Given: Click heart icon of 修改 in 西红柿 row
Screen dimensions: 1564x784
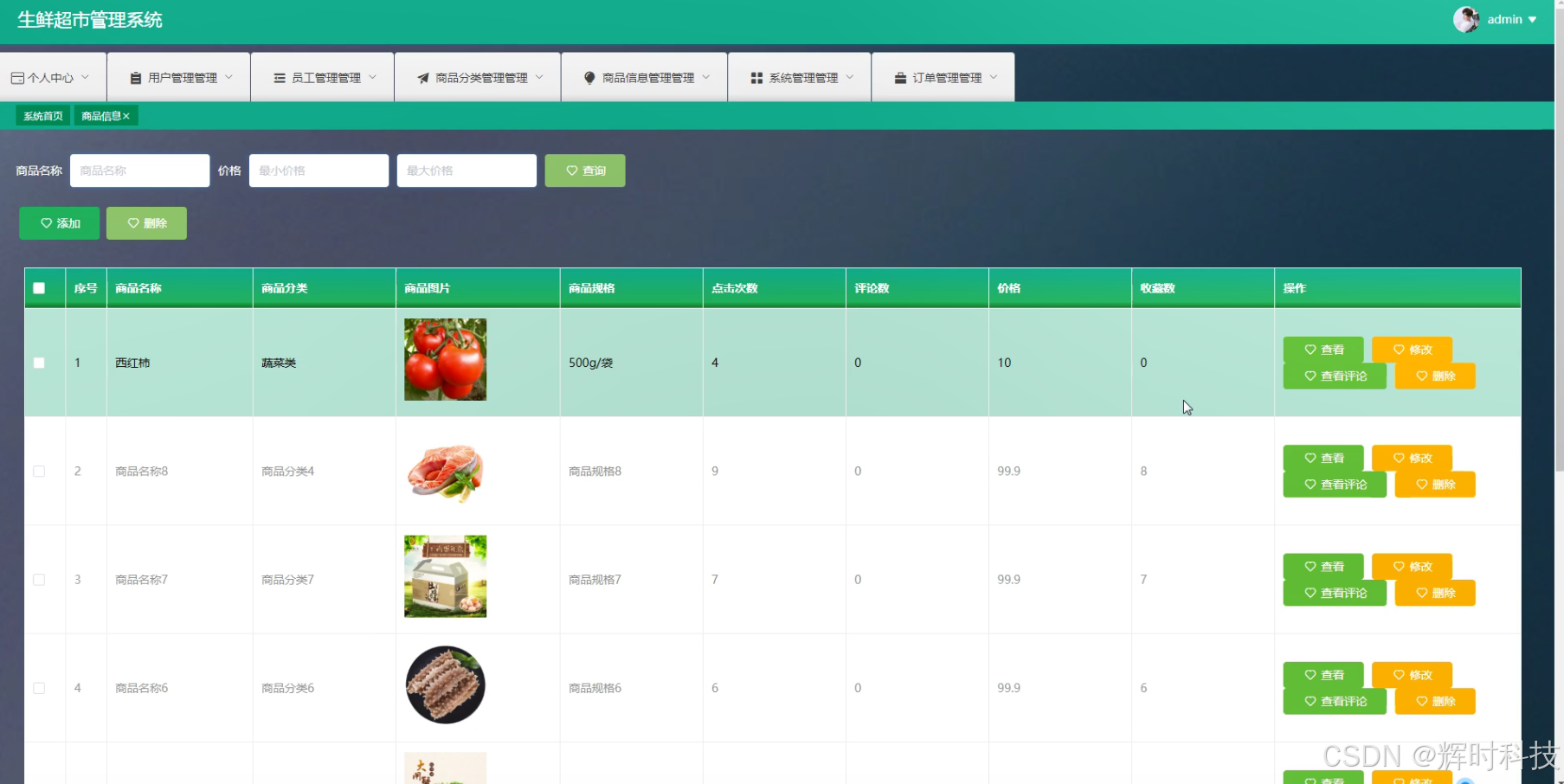Looking at the screenshot, I should (x=1399, y=350).
